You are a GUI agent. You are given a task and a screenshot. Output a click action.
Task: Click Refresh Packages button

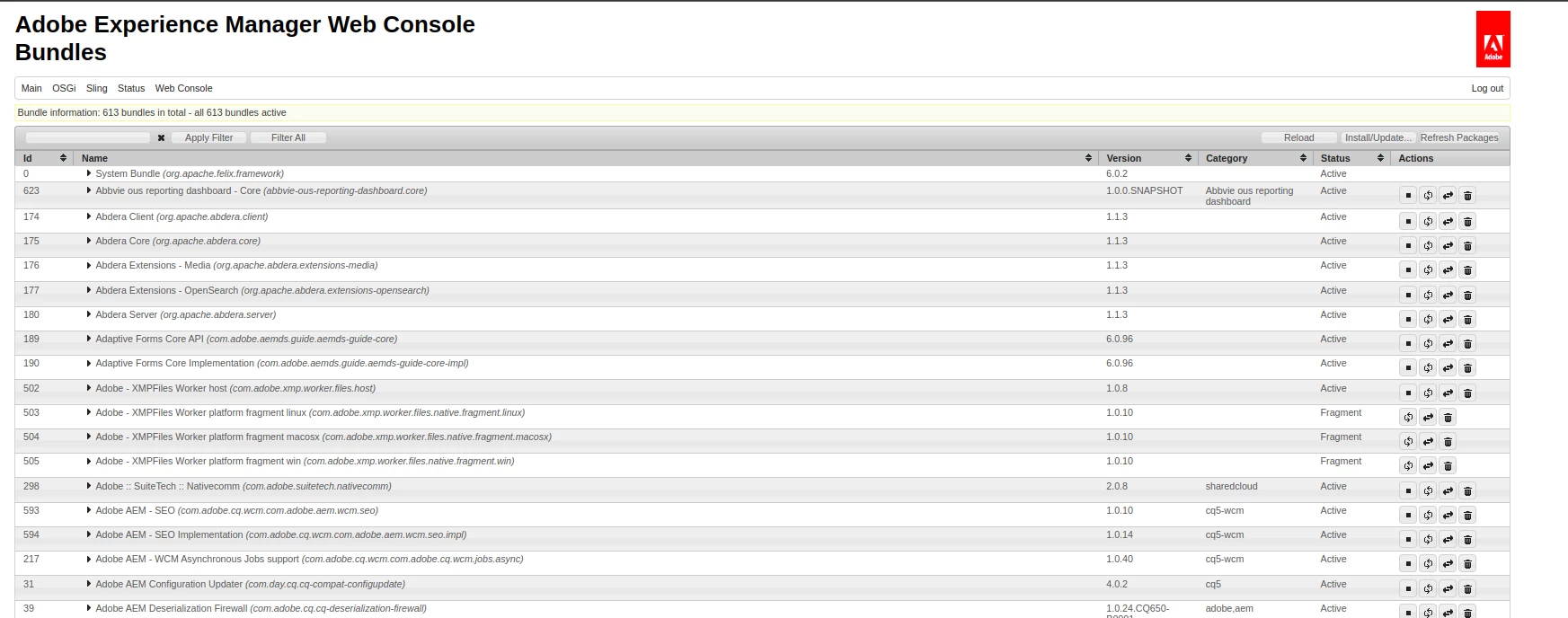[x=1459, y=137]
